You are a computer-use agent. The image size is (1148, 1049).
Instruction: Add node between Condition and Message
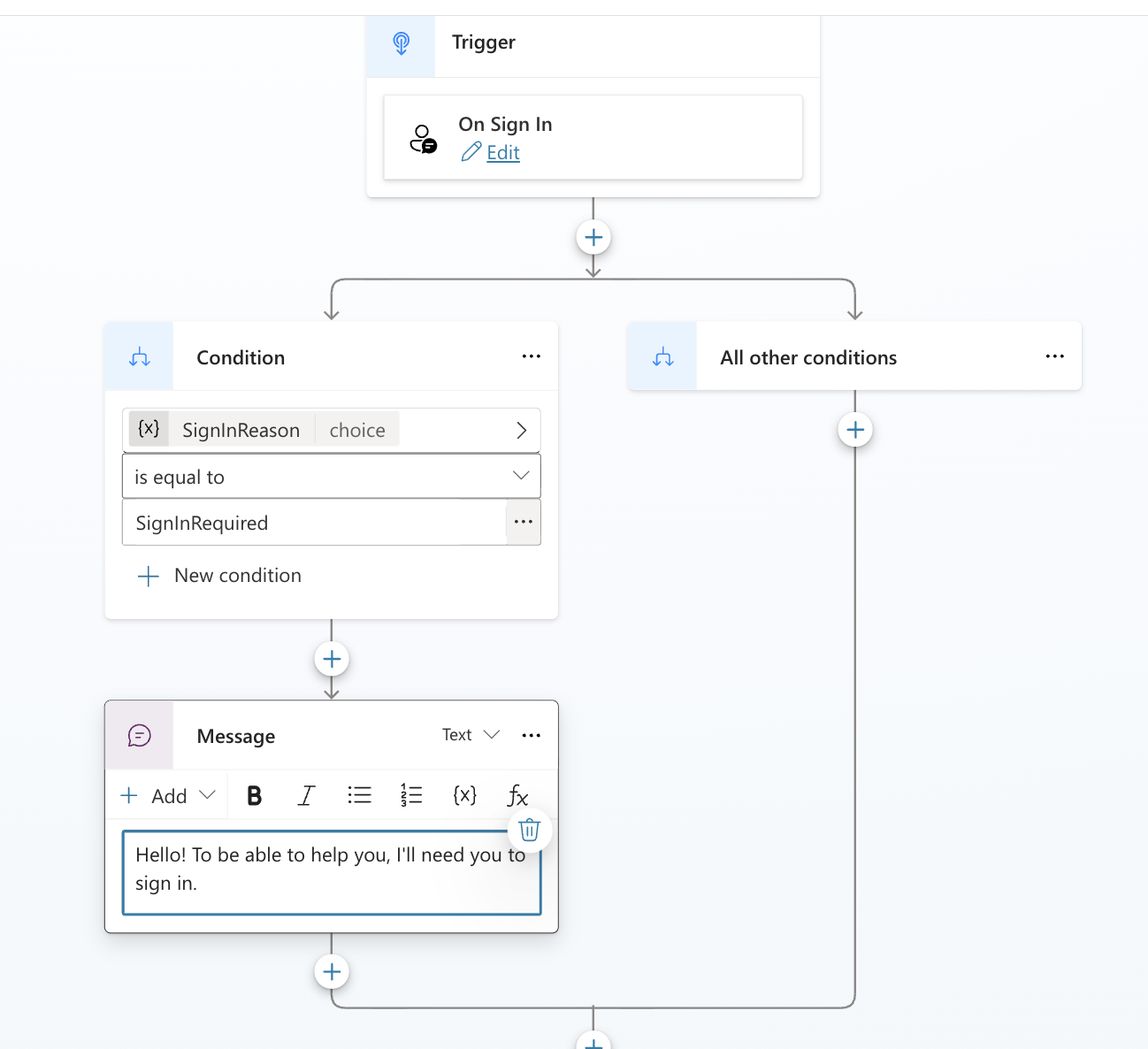pyautogui.click(x=332, y=659)
